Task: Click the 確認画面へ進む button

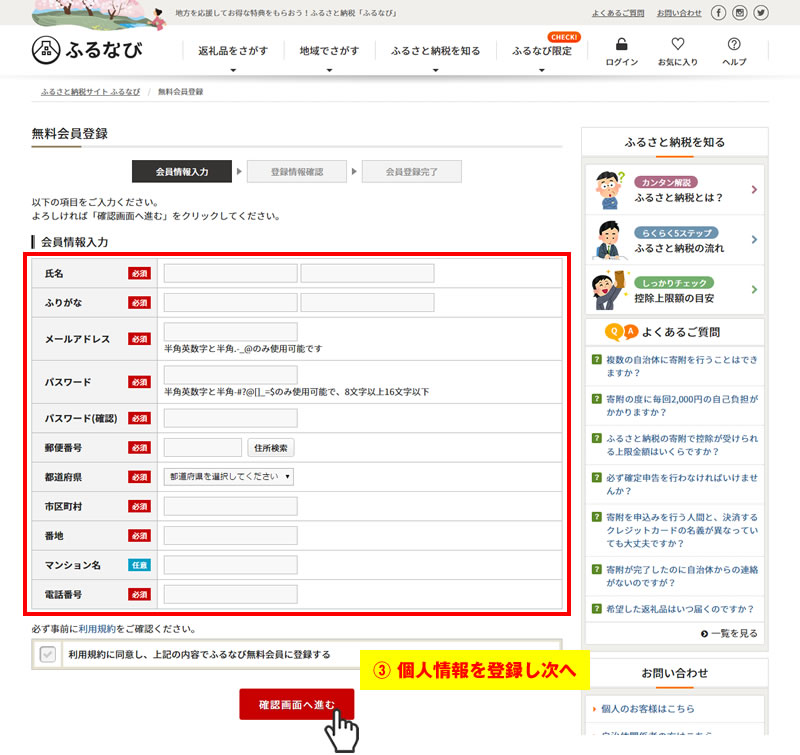Action: (x=296, y=704)
